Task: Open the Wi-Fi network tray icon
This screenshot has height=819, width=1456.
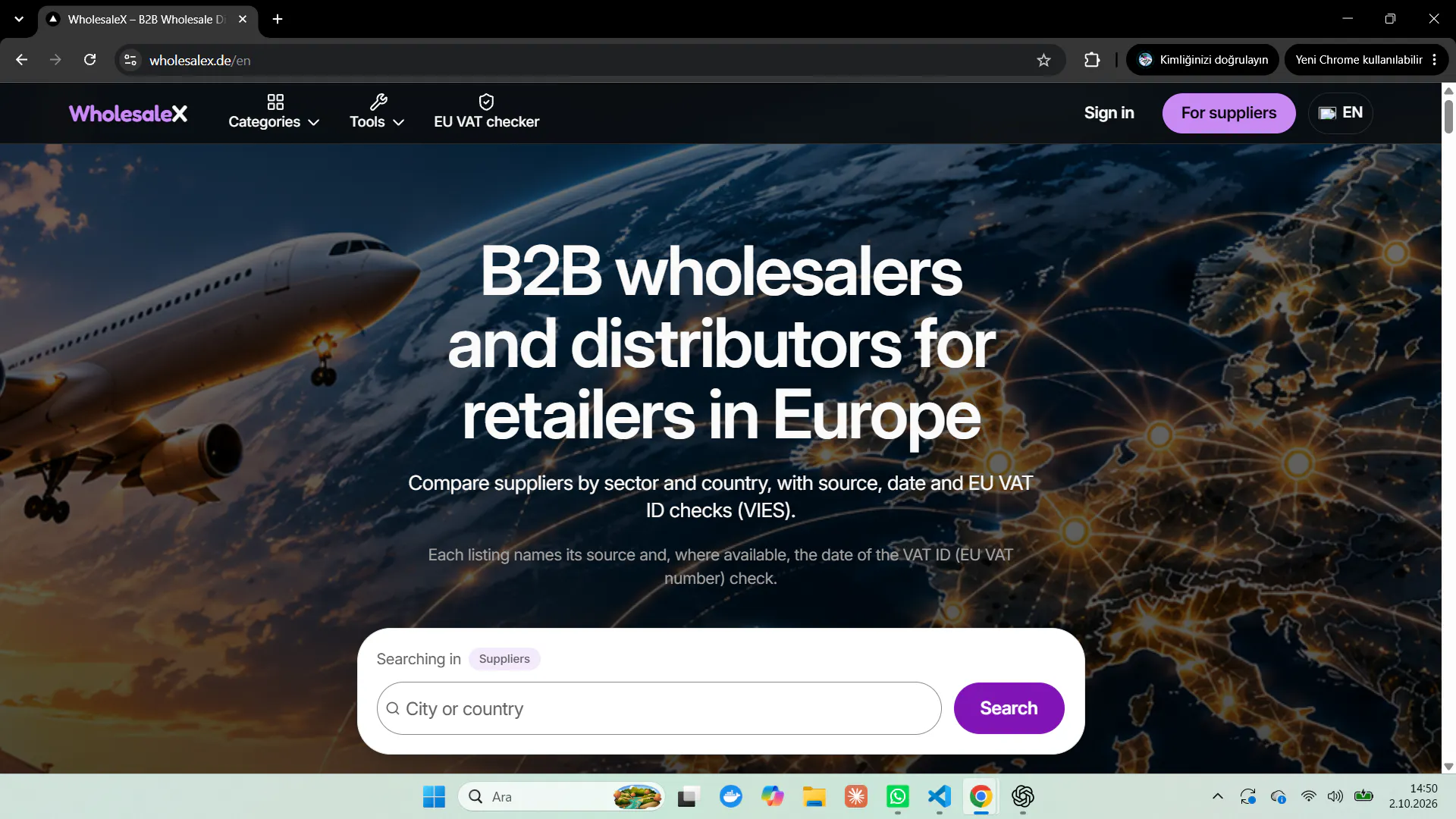Action: point(1309,796)
